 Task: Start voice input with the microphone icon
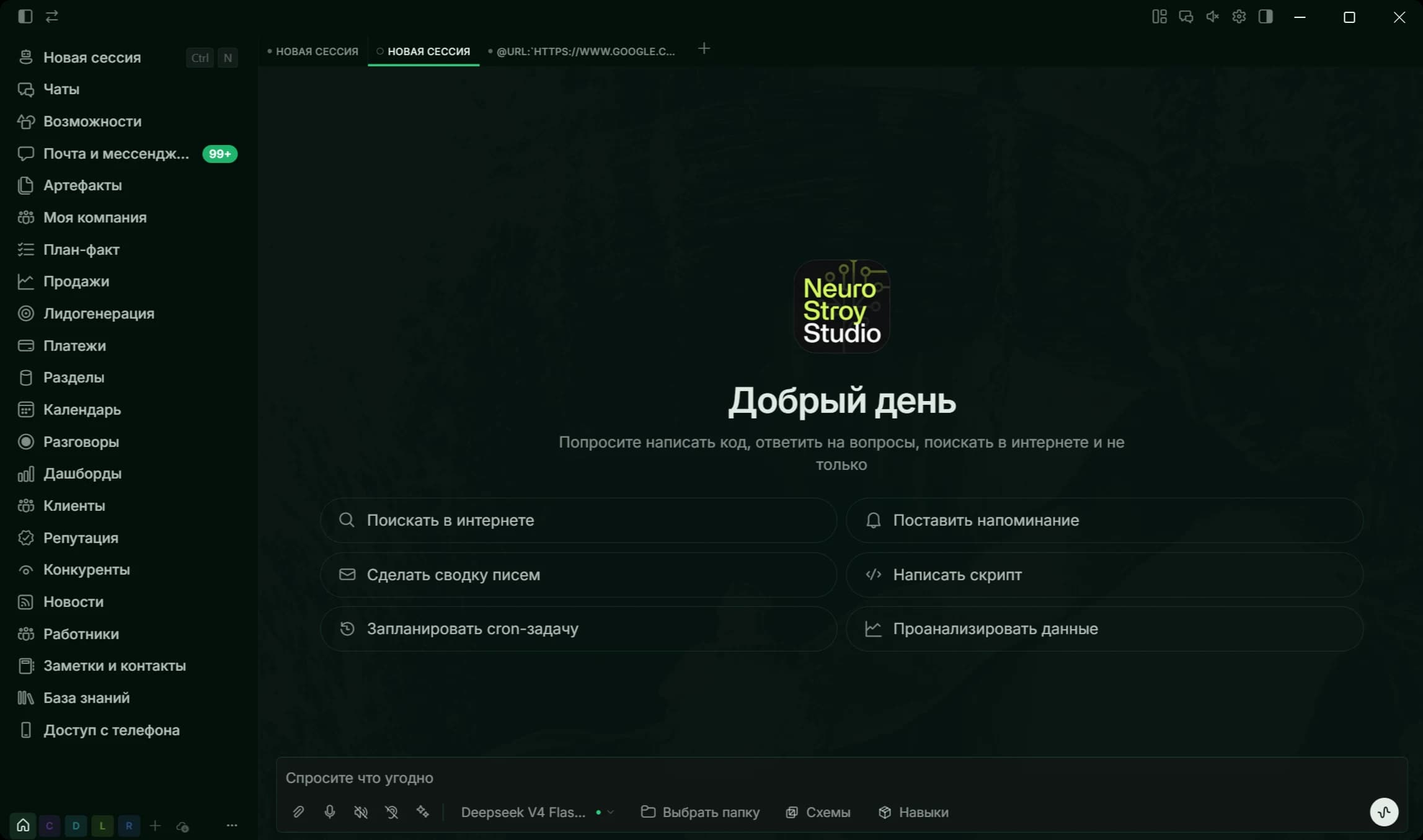tap(330, 812)
